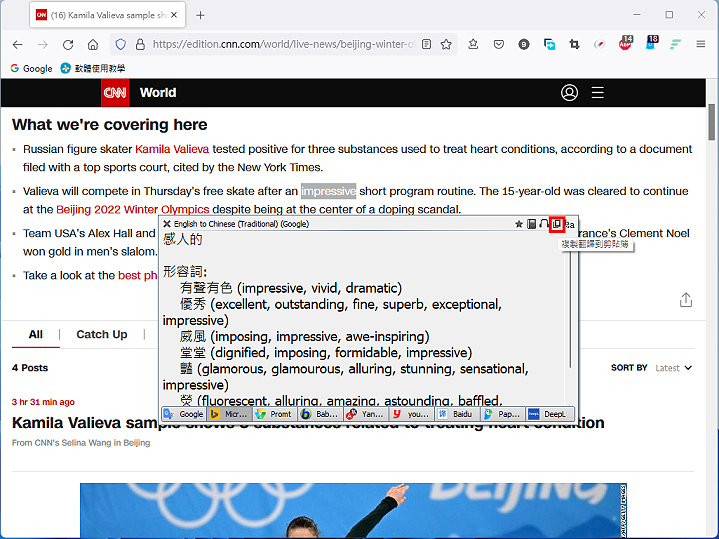Switch translator to Youdao tab
Viewport: 719px width, 539px height.
pyautogui.click(x=411, y=414)
